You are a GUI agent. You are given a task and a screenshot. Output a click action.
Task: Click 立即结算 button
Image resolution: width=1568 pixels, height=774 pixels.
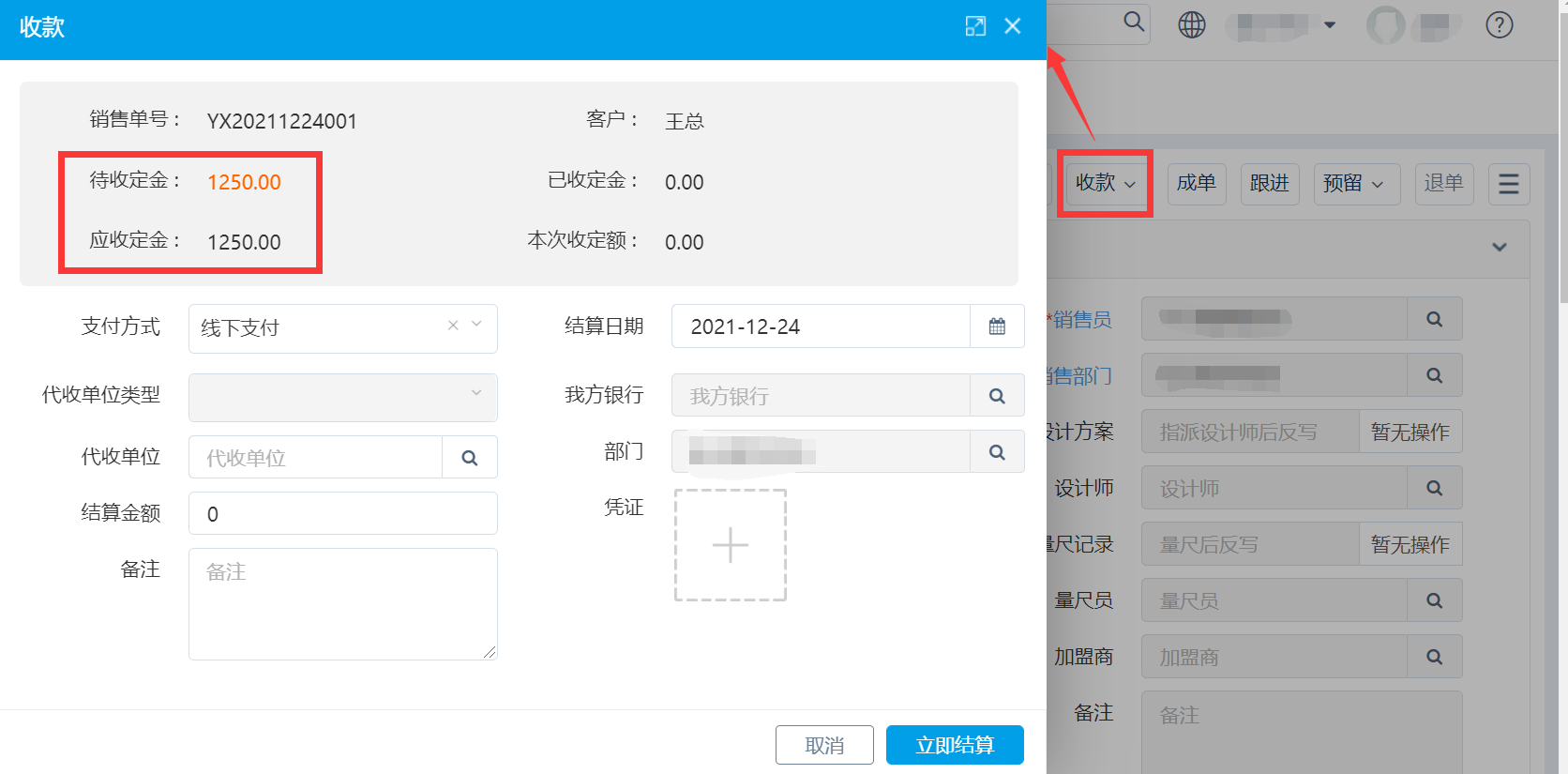pyautogui.click(x=955, y=745)
